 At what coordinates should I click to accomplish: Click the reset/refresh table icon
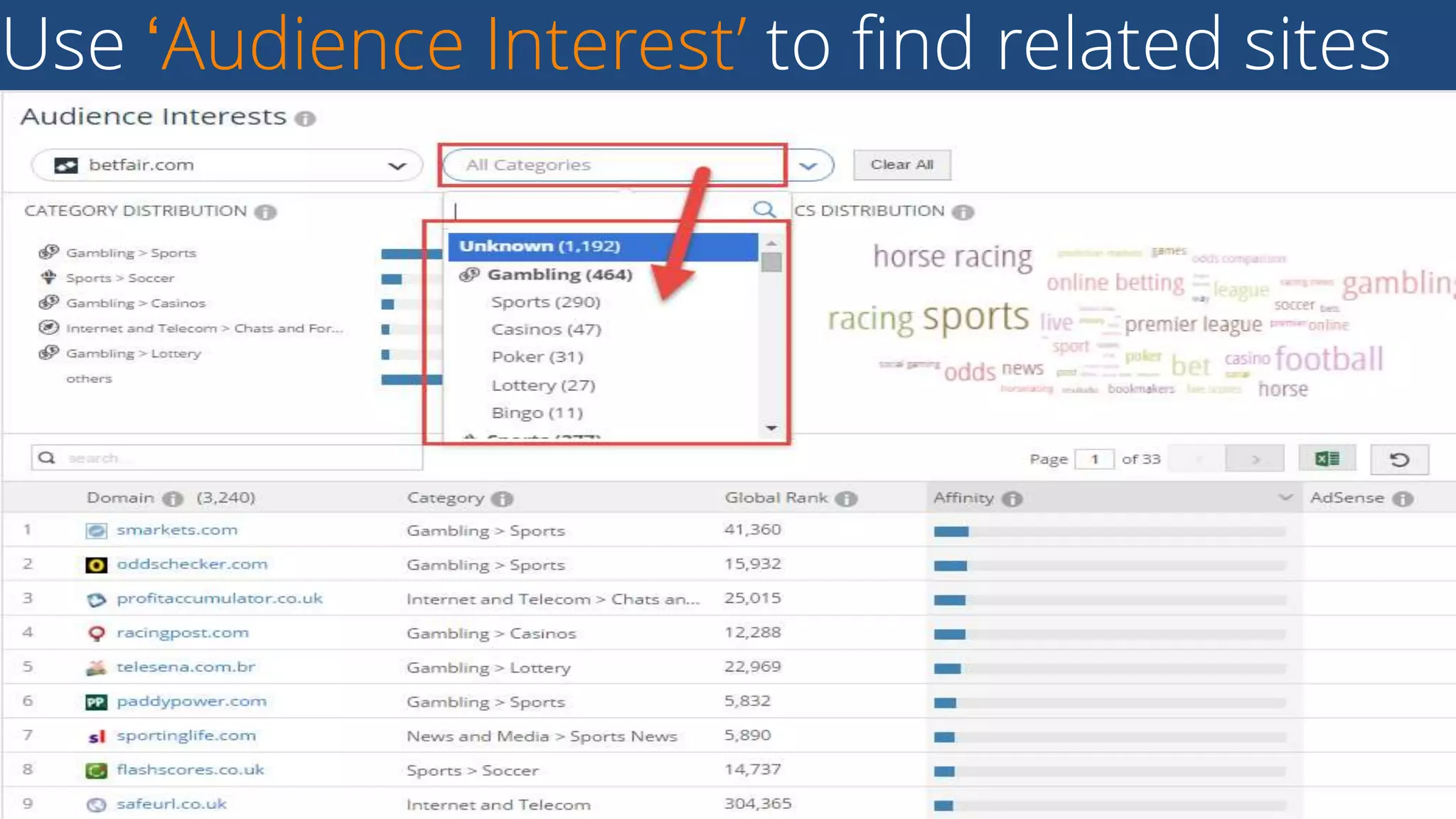1399,459
